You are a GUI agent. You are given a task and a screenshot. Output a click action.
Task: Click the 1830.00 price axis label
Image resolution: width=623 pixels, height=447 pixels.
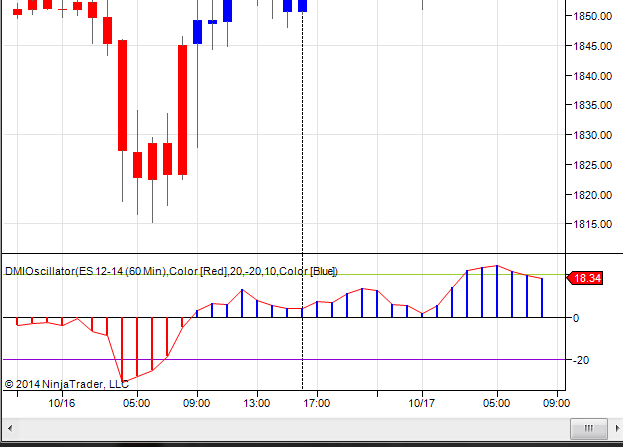click(x=592, y=135)
